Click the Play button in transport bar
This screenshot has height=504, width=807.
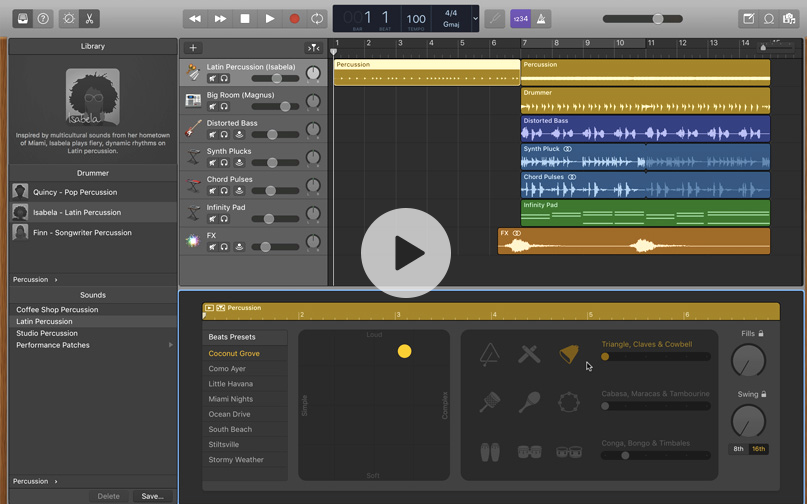coord(270,19)
